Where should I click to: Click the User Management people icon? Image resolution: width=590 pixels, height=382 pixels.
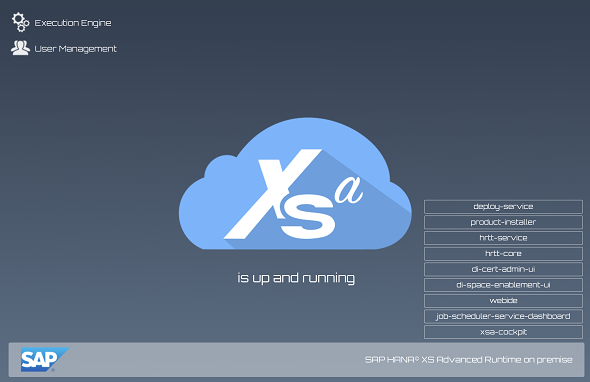pos(20,48)
